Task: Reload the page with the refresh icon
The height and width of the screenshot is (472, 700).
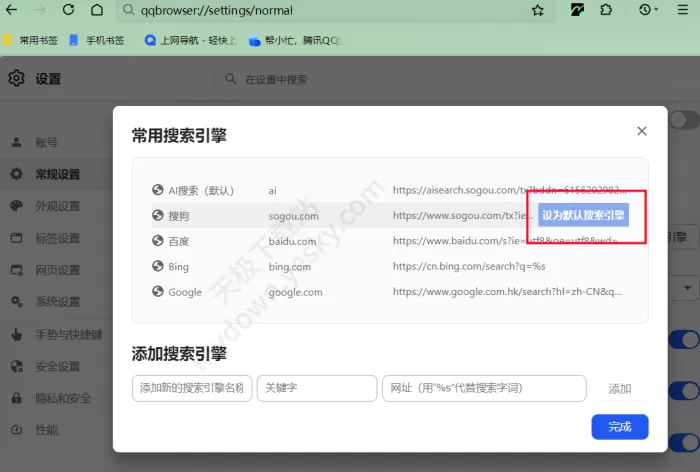Action: 68,10
